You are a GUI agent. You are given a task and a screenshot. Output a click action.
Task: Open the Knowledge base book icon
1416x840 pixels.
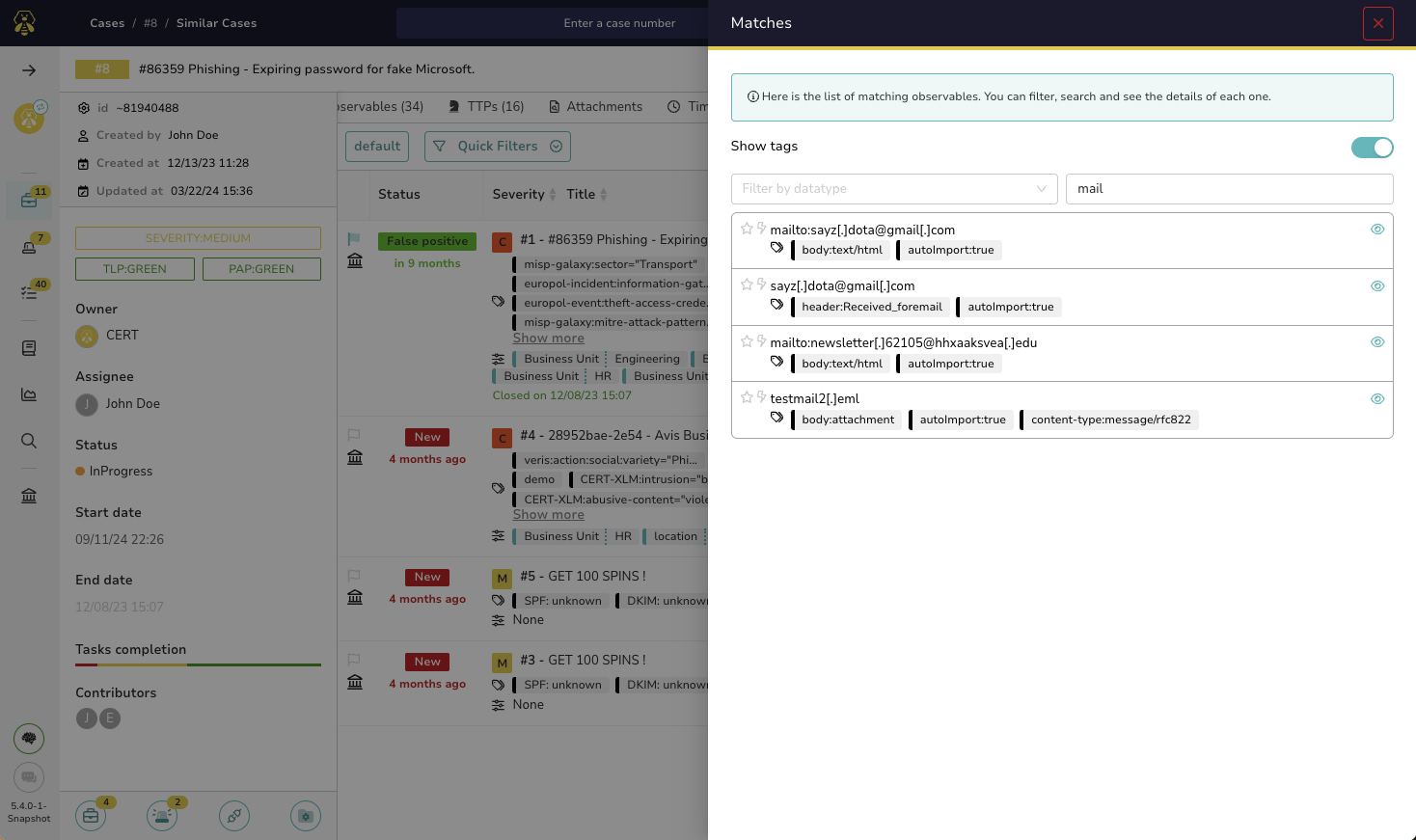(29, 347)
